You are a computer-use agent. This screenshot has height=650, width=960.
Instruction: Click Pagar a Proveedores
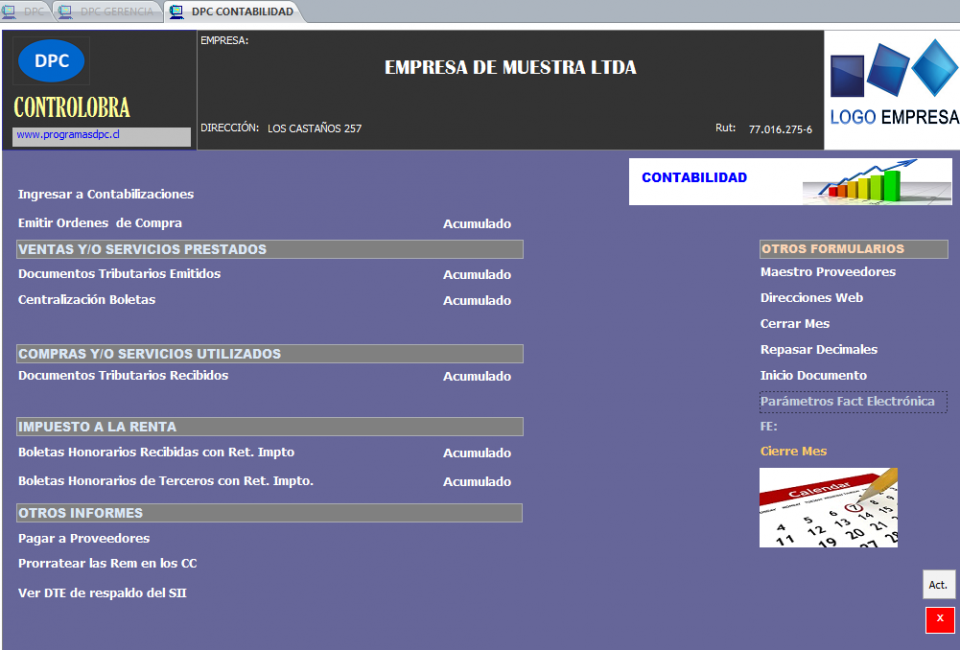pyautogui.click(x=84, y=539)
